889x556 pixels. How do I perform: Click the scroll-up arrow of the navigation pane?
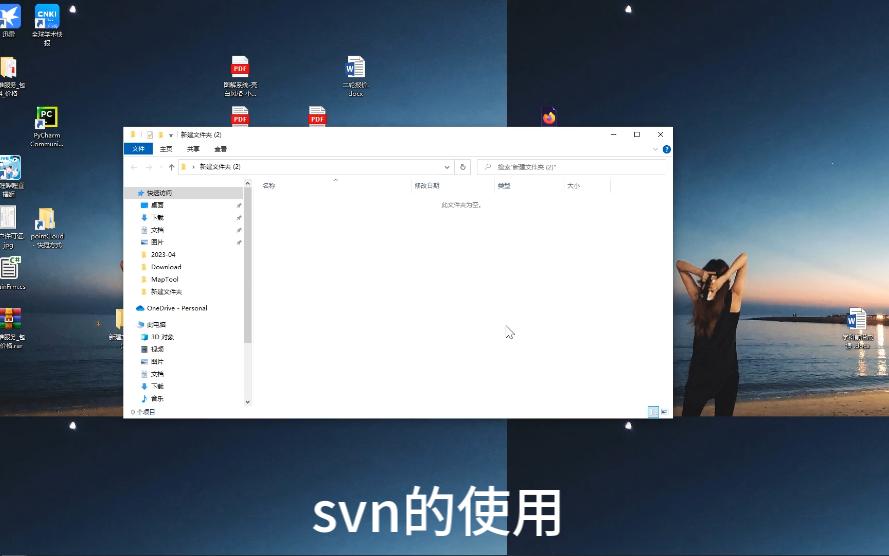[248, 184]
